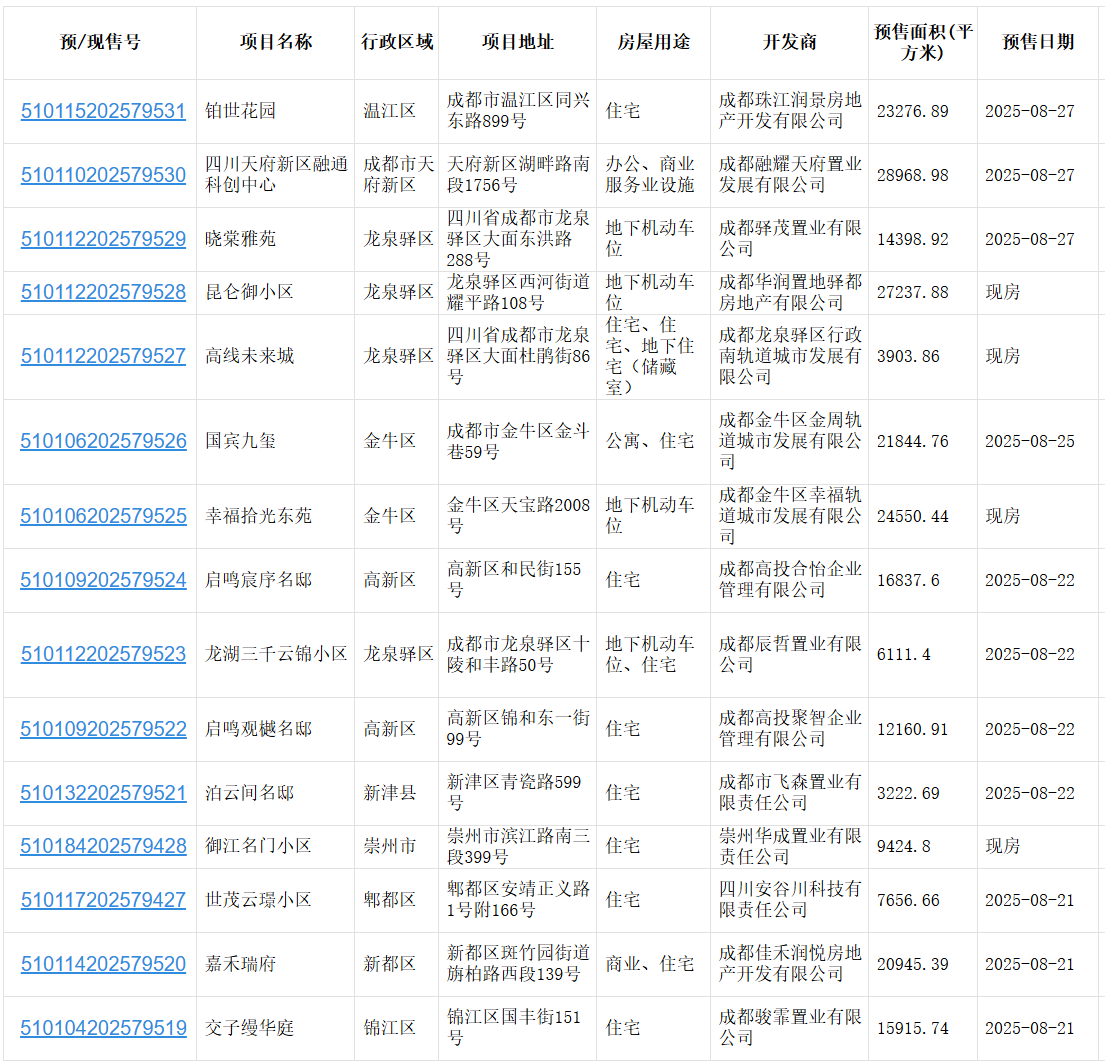
Task: Open presale link 510115202579531
Action: pos(103,111)
